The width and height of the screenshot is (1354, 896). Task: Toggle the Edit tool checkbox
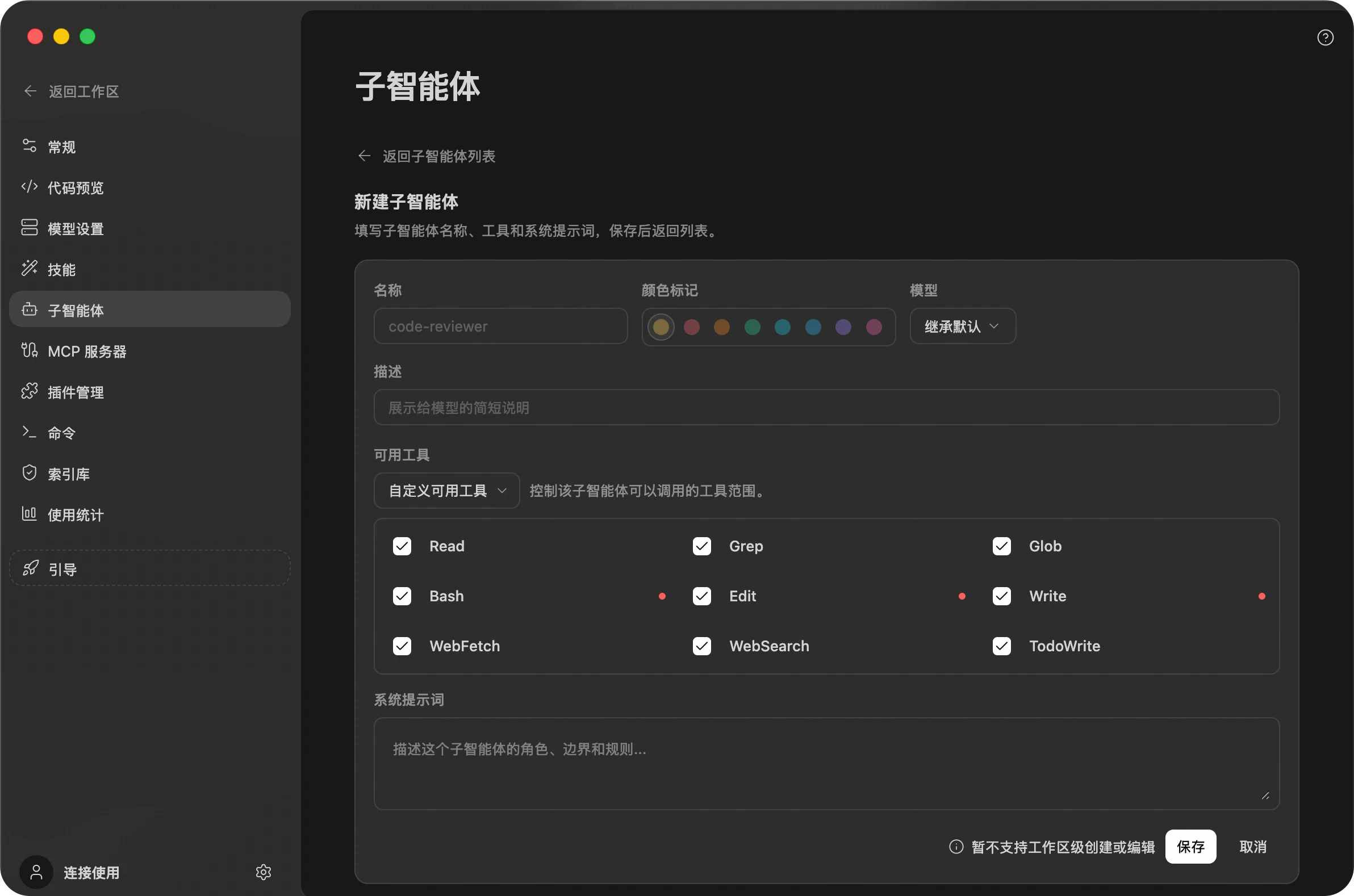(702, 597)
